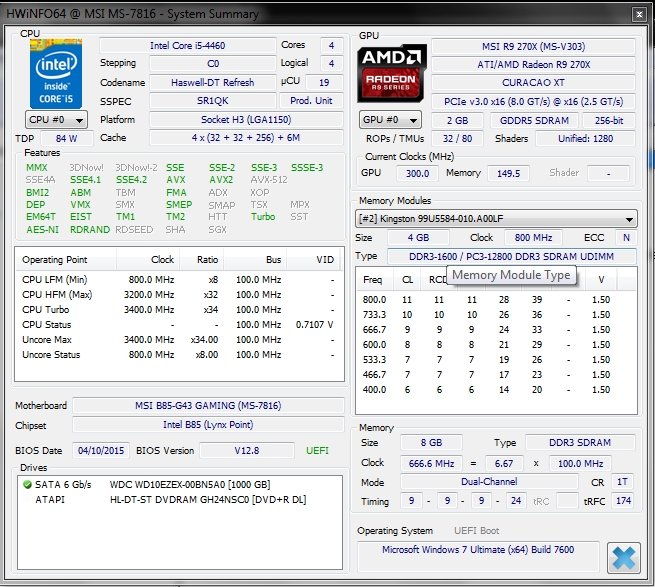Click the GPU memory clock value 149.5
This screenshot has width=655, height=587.
pos(508,173)
